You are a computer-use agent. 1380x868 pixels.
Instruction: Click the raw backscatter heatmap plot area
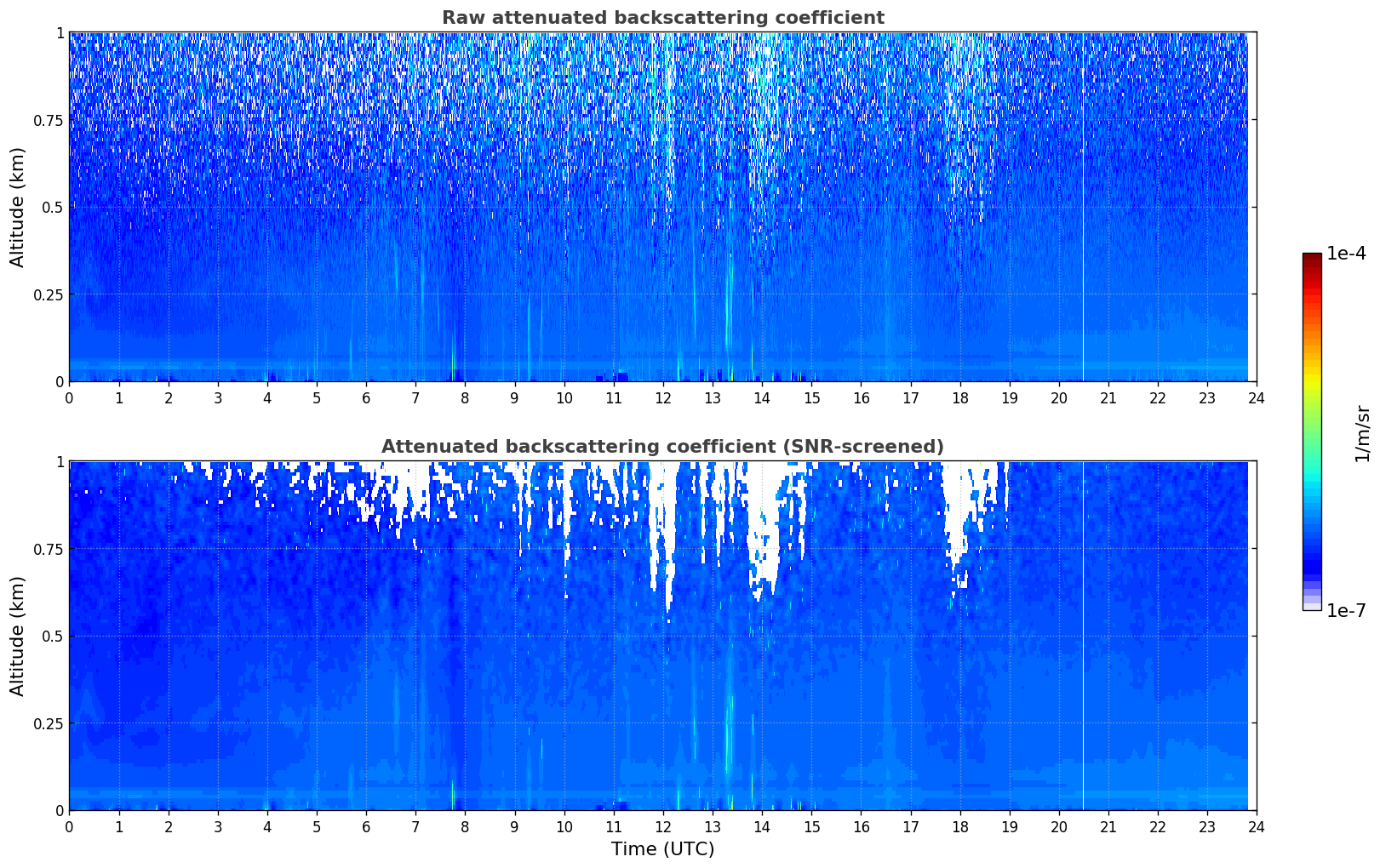(x=662, y=207)
